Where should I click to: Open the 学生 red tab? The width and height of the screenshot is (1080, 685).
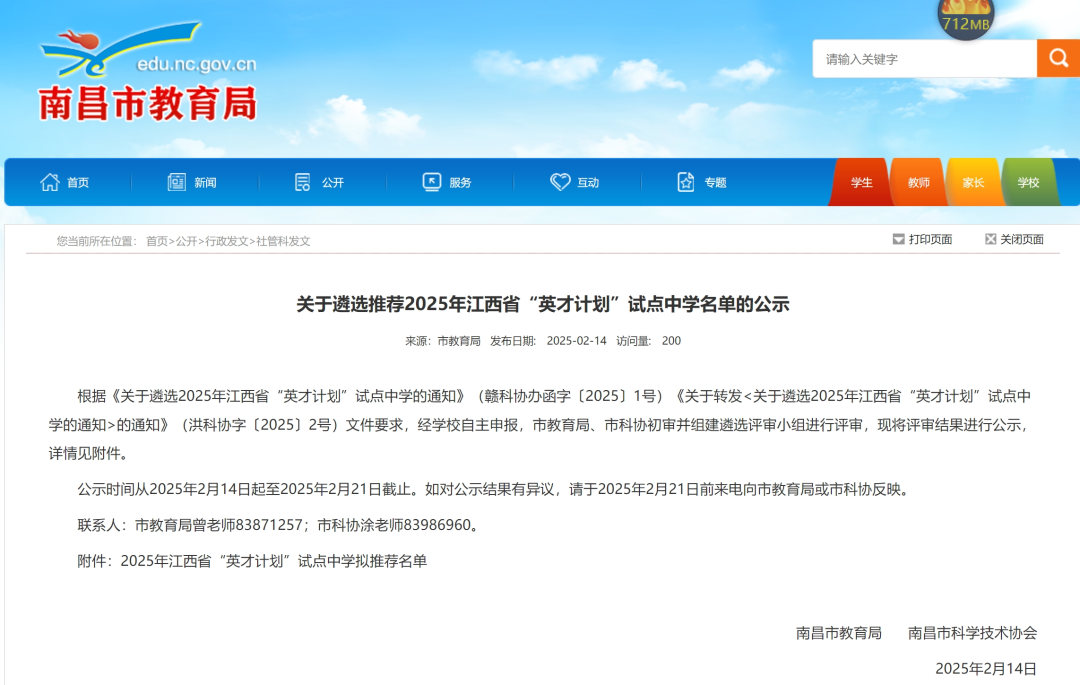(x=861, y=183)
